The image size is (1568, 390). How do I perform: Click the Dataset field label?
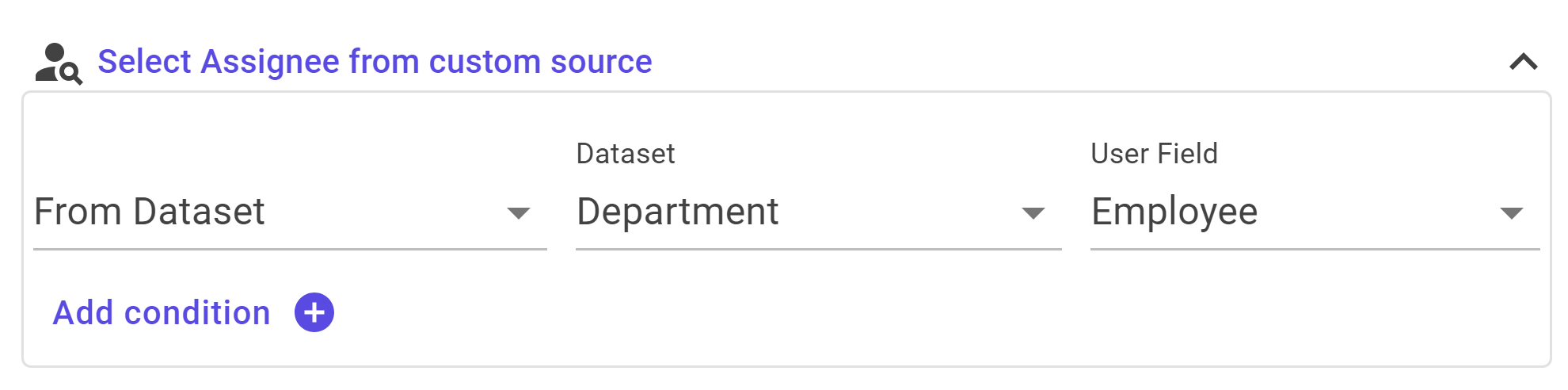(x=626, y=154)
